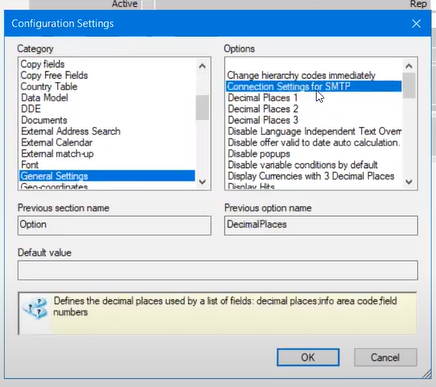
Task: Choose Disable popups option
Action: coord(314,154)
